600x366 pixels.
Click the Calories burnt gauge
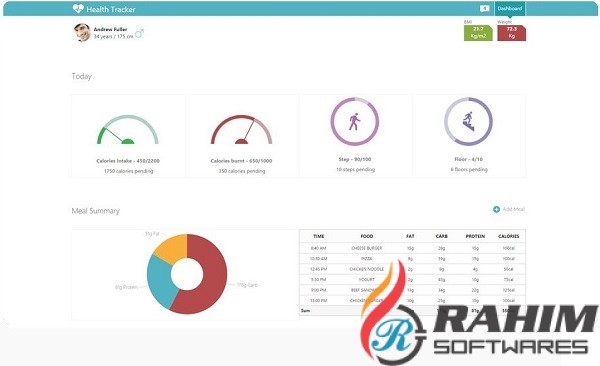[241, 130]
